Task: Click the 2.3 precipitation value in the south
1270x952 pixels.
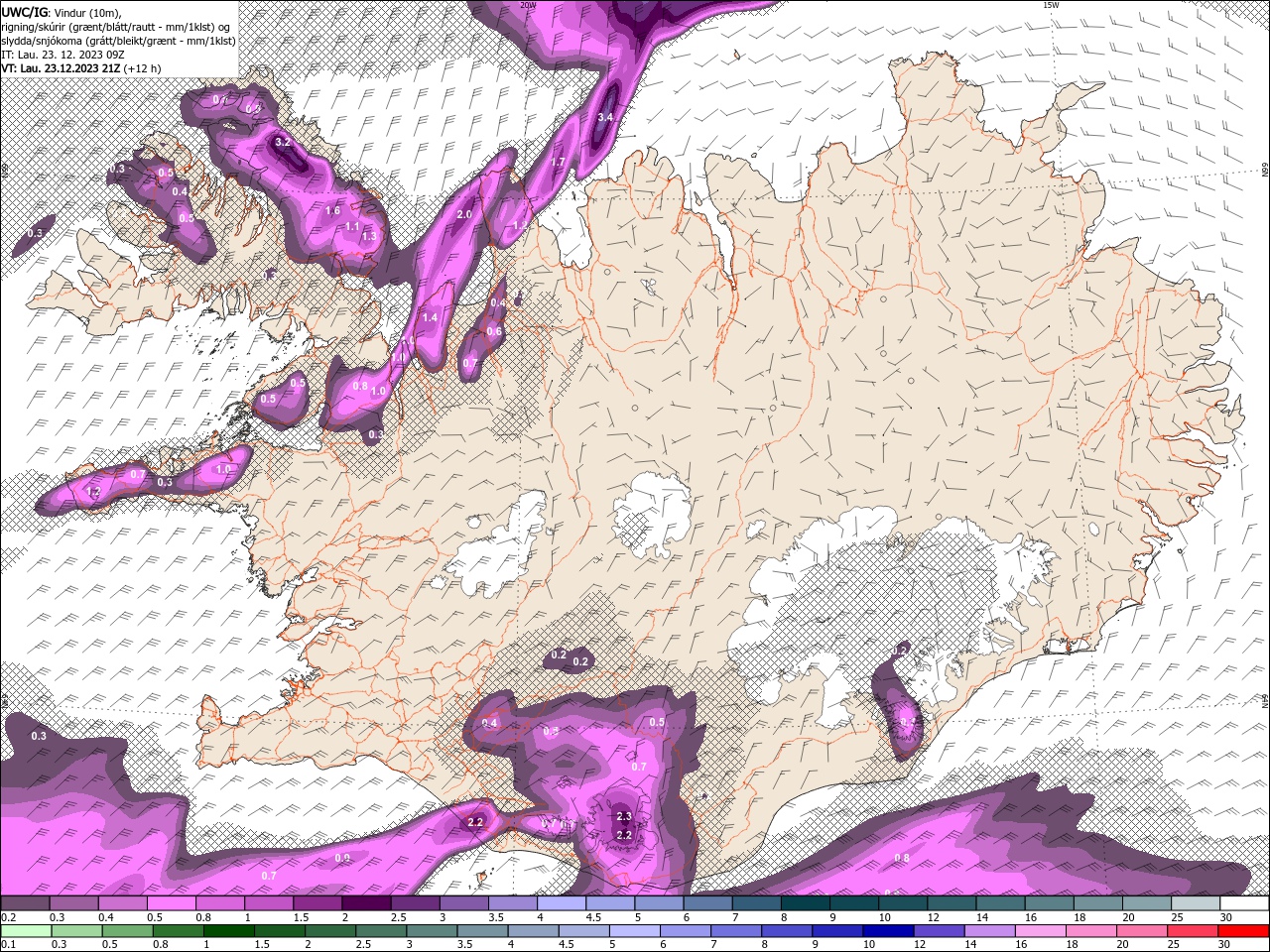Action: (624, 817)
